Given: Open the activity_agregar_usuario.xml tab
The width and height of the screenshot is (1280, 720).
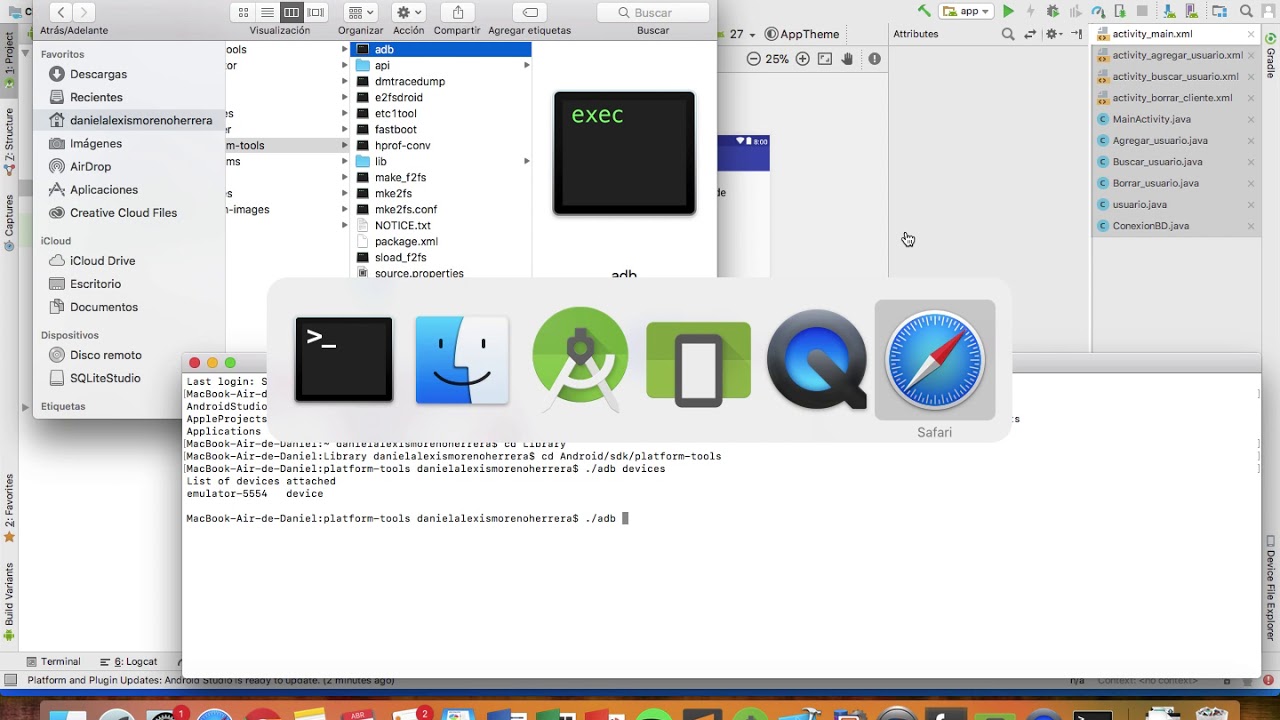Looking at the screenshot, I should (1177, 55).
